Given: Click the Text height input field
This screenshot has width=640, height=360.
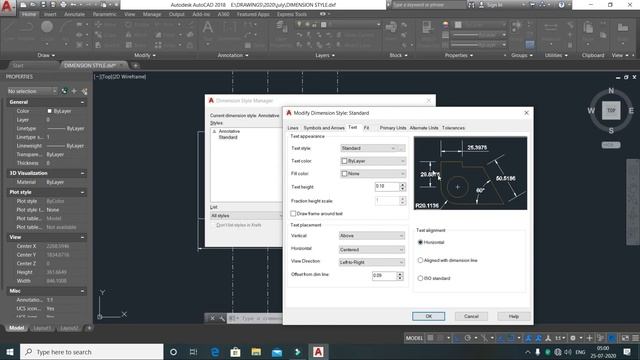Looking at the screenshot, I should pos(387,187).
